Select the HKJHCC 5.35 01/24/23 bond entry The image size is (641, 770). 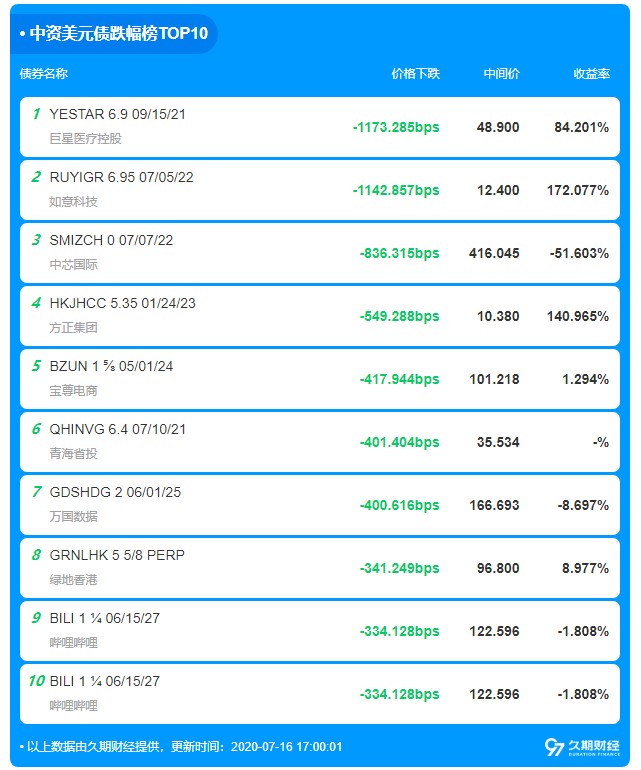320,316
